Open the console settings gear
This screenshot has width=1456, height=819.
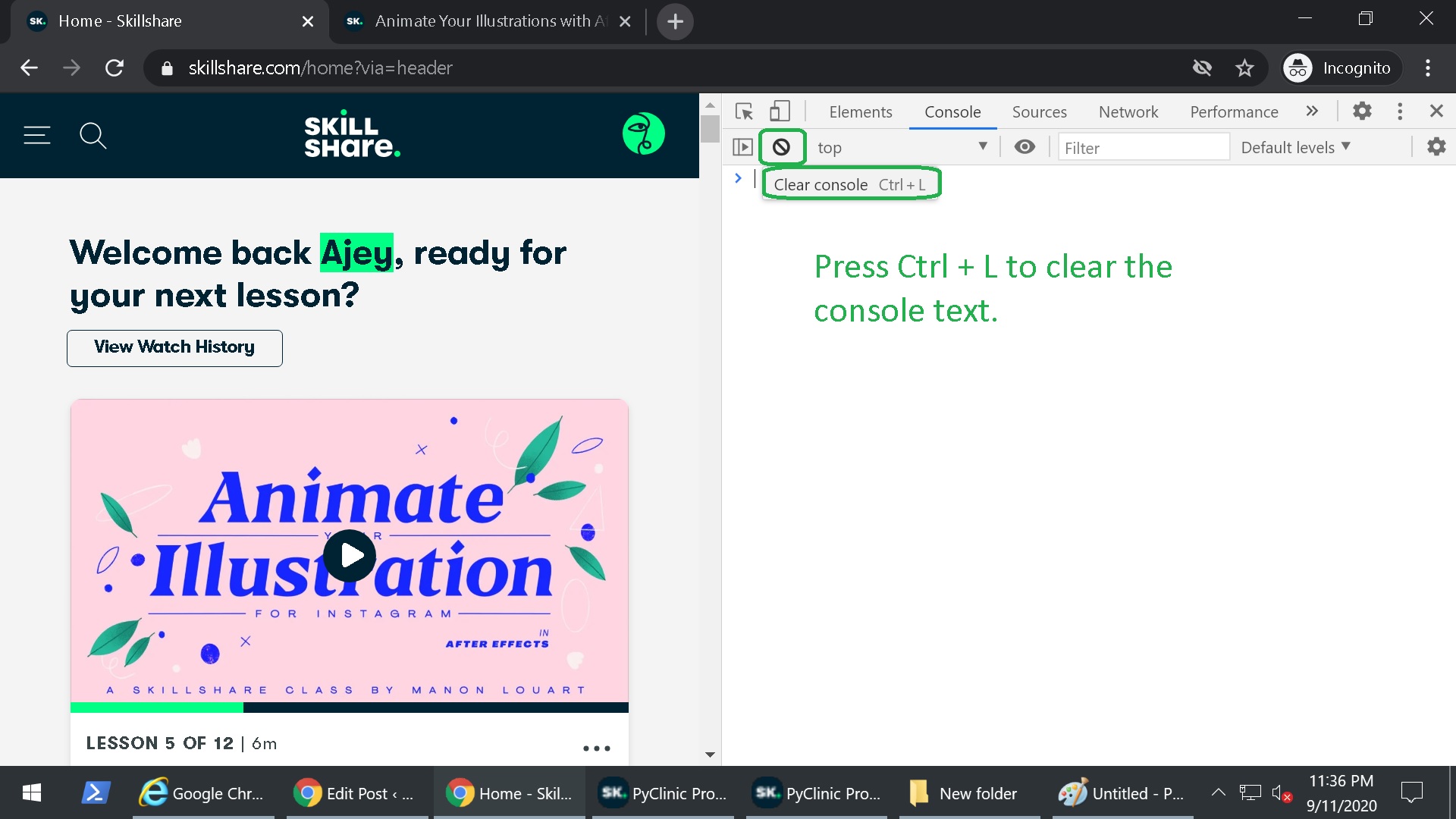(1436, 147)
